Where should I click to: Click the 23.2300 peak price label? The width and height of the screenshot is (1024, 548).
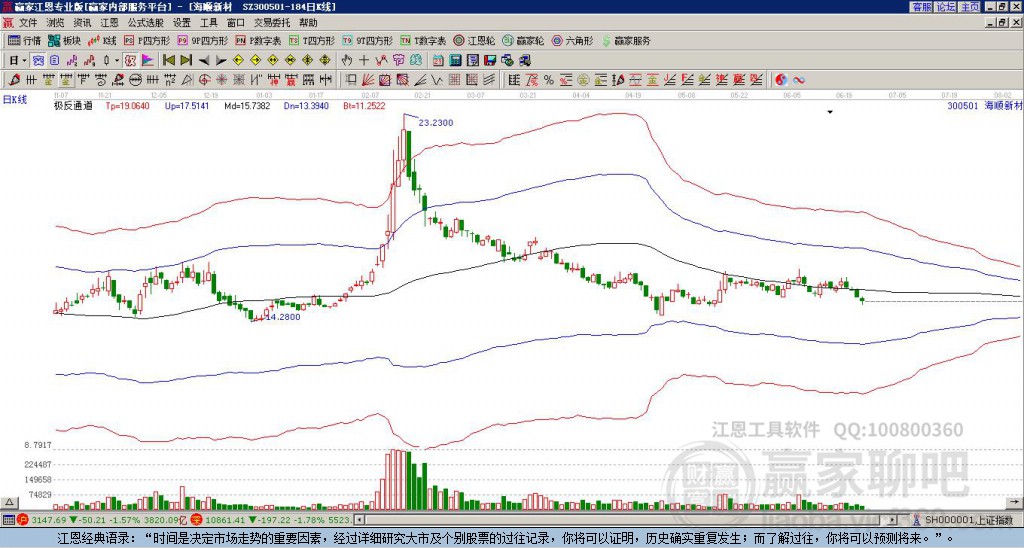point(436,123)
